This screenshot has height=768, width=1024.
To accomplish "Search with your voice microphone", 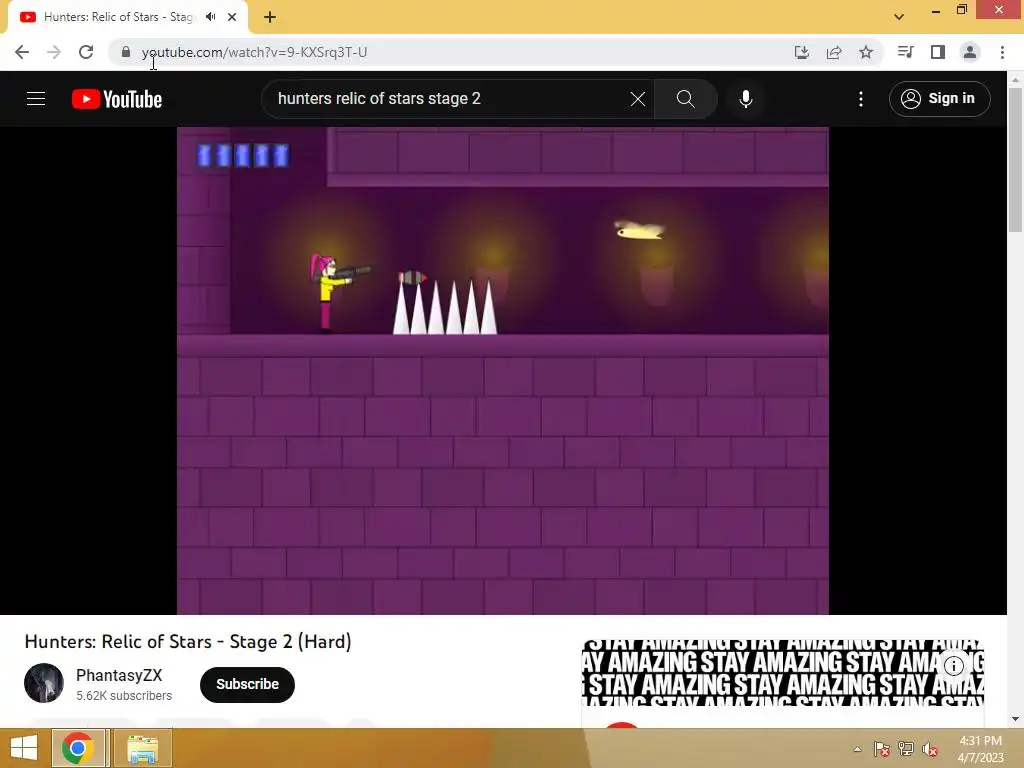I will (x=746, y=99).
